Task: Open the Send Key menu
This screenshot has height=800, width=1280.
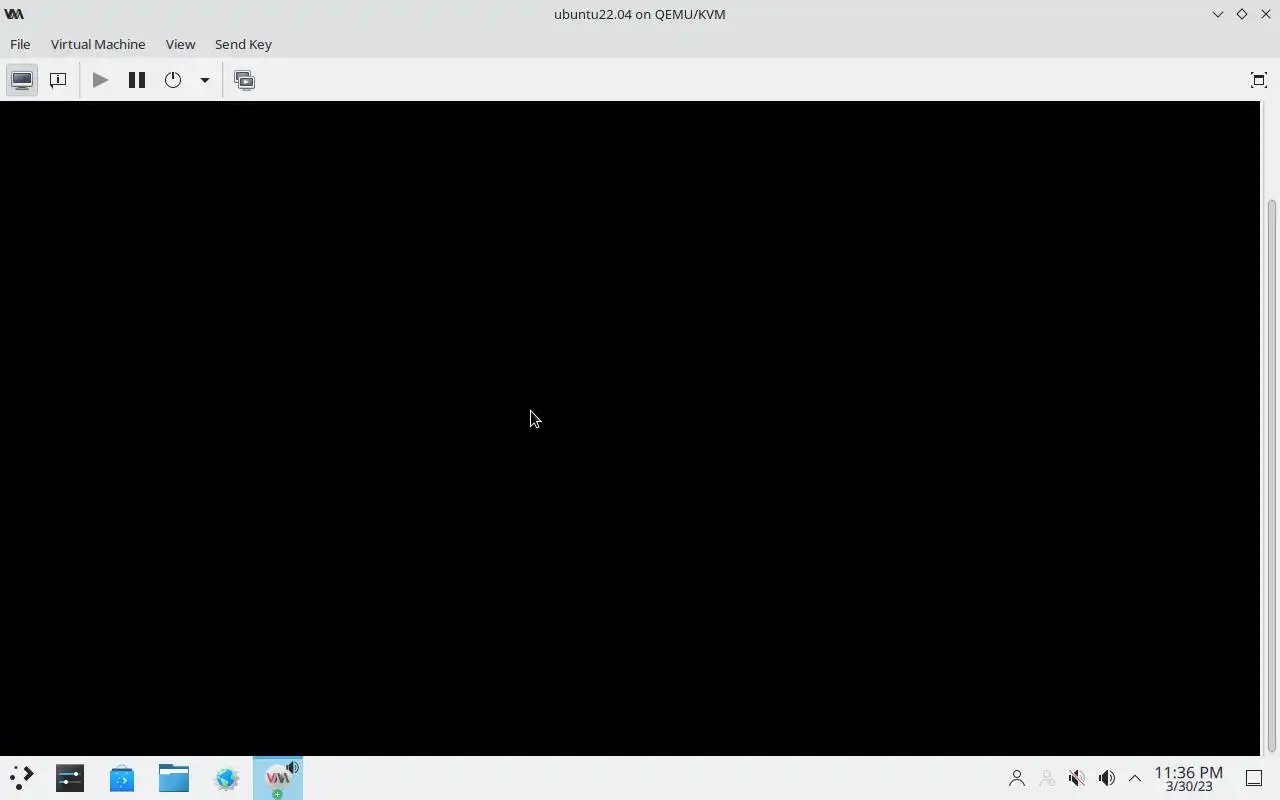Action: click(x=243, y=44)
